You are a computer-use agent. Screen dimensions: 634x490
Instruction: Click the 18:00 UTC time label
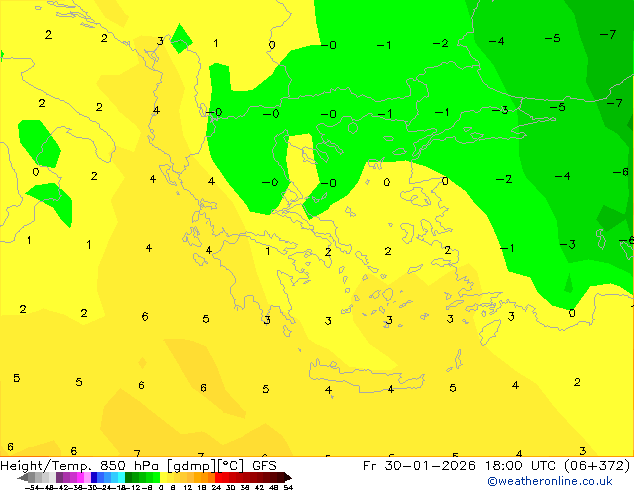click(522, 466)
